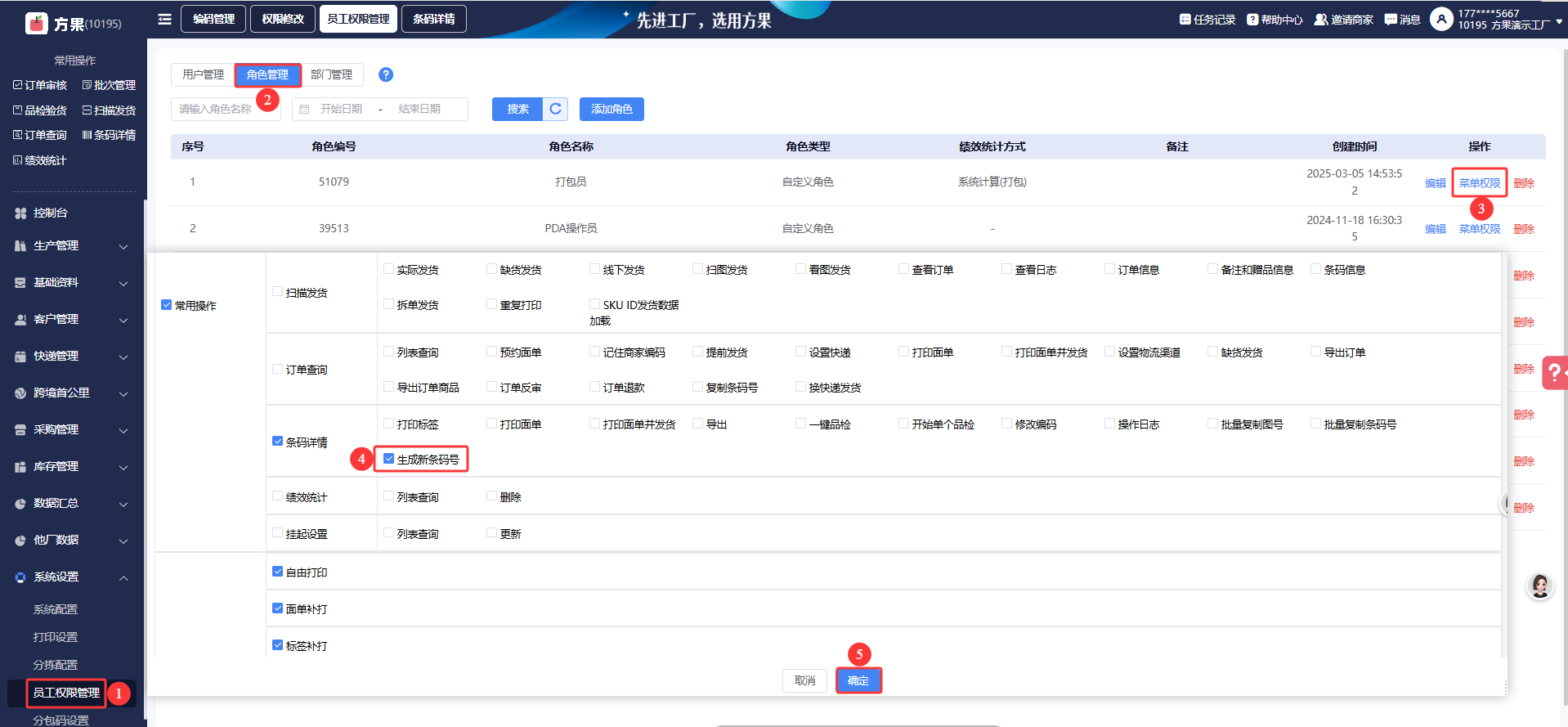This screenshot has height=727, width=1568.
Task: Uncheck the 生成新条码号 checkbox
Action: [x=389, y=459]
